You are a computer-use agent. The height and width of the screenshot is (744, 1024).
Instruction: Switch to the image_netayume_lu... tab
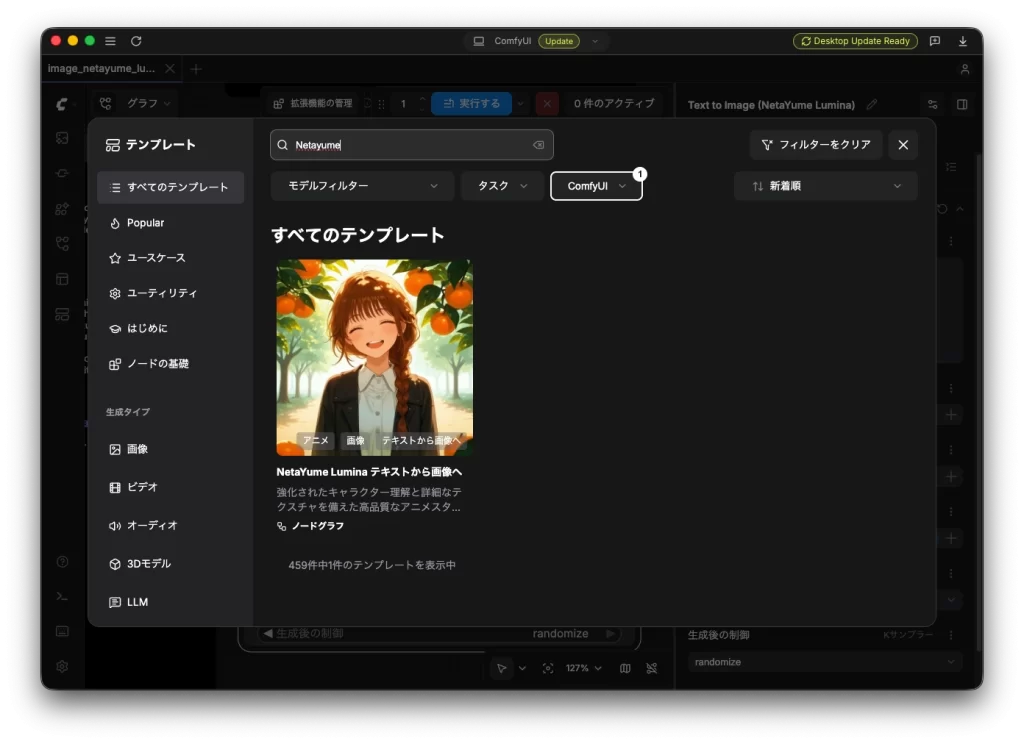(x=101, y=69)
